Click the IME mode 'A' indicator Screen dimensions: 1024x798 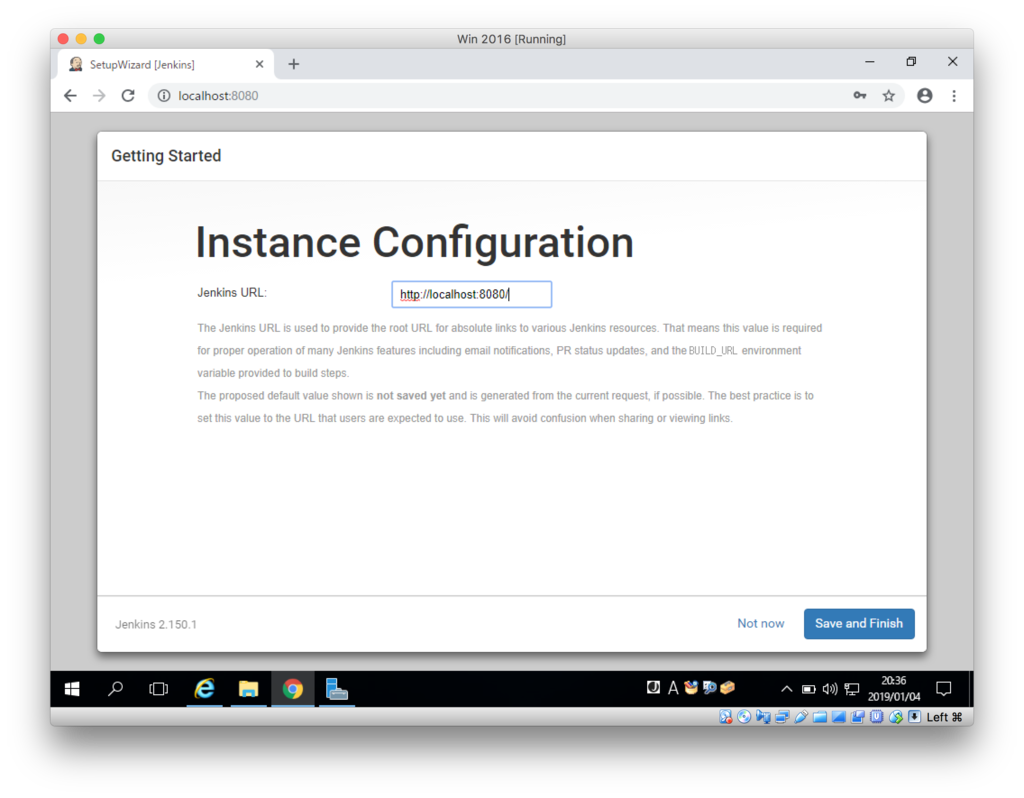click(673, 688)
